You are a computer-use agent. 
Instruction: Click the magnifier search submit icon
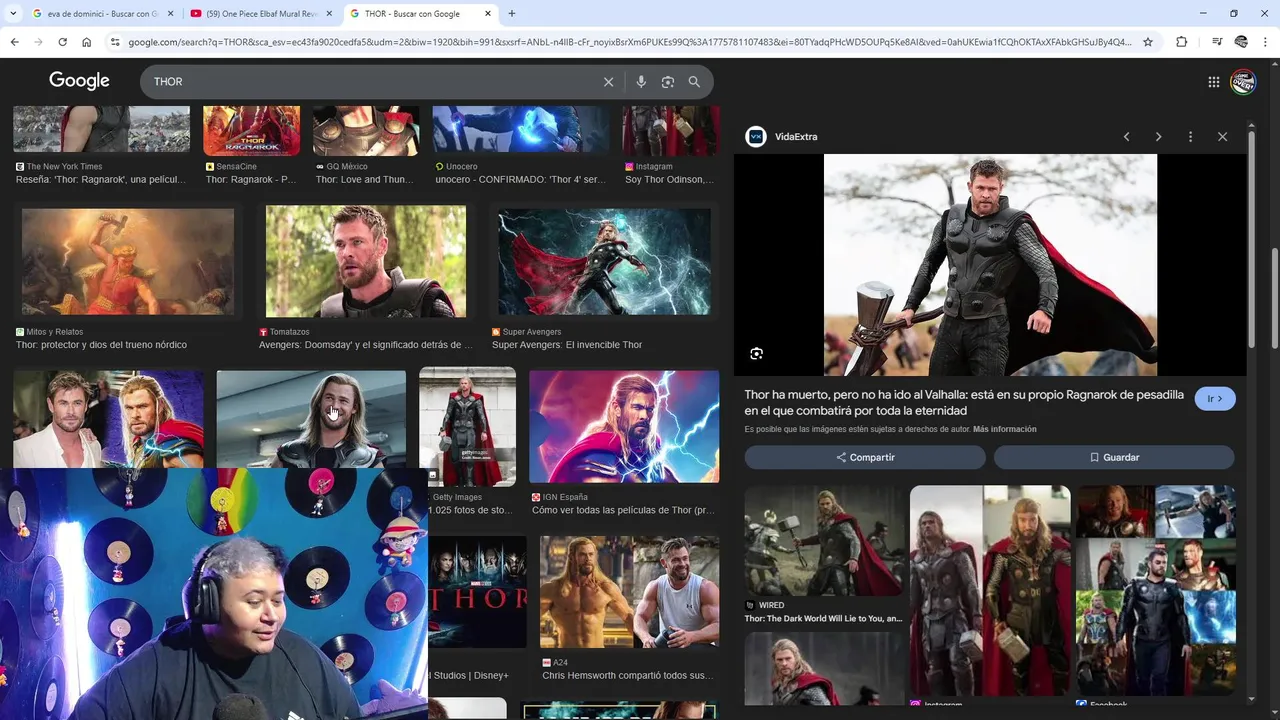click(694, 82)
